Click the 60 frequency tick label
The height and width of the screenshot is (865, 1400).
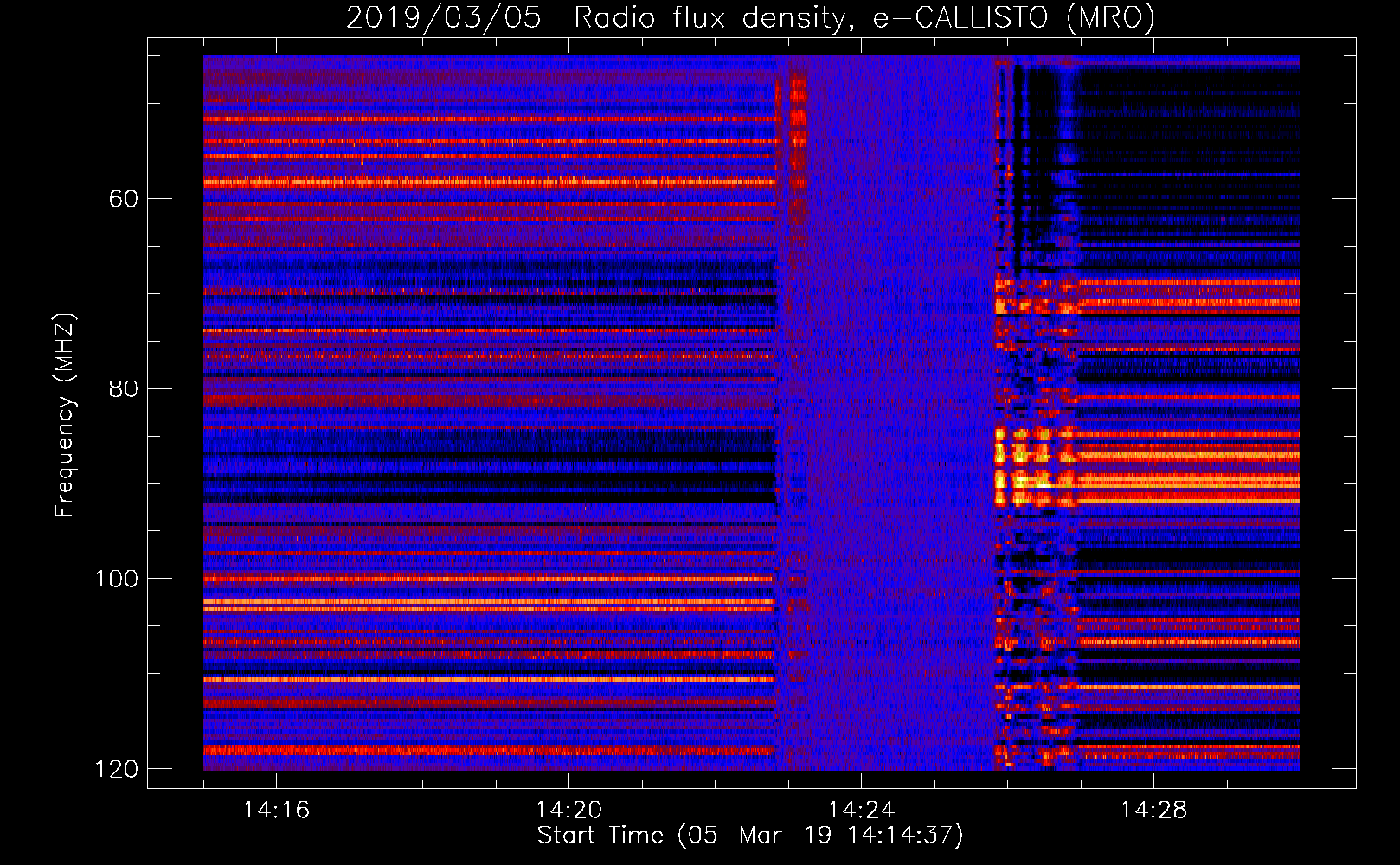click(124, 199)
